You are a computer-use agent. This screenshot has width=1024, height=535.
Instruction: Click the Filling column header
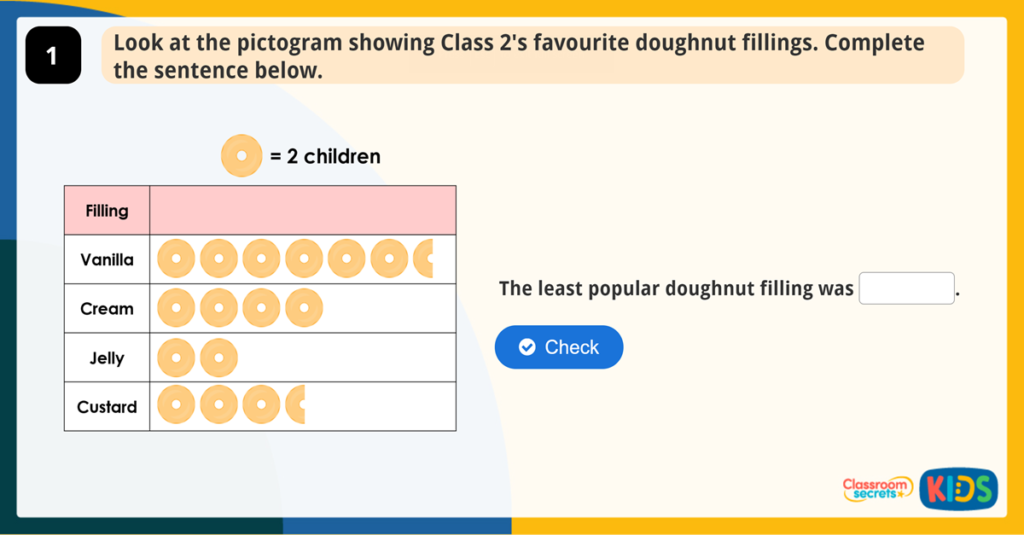pyautogui.click(x=107, y=211)
